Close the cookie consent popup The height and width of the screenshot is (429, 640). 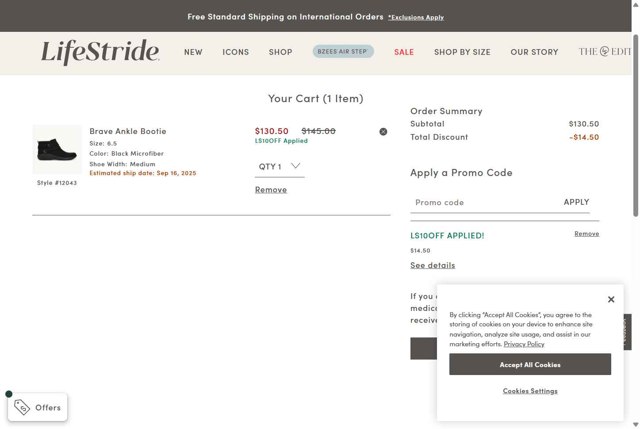point(611,299)
